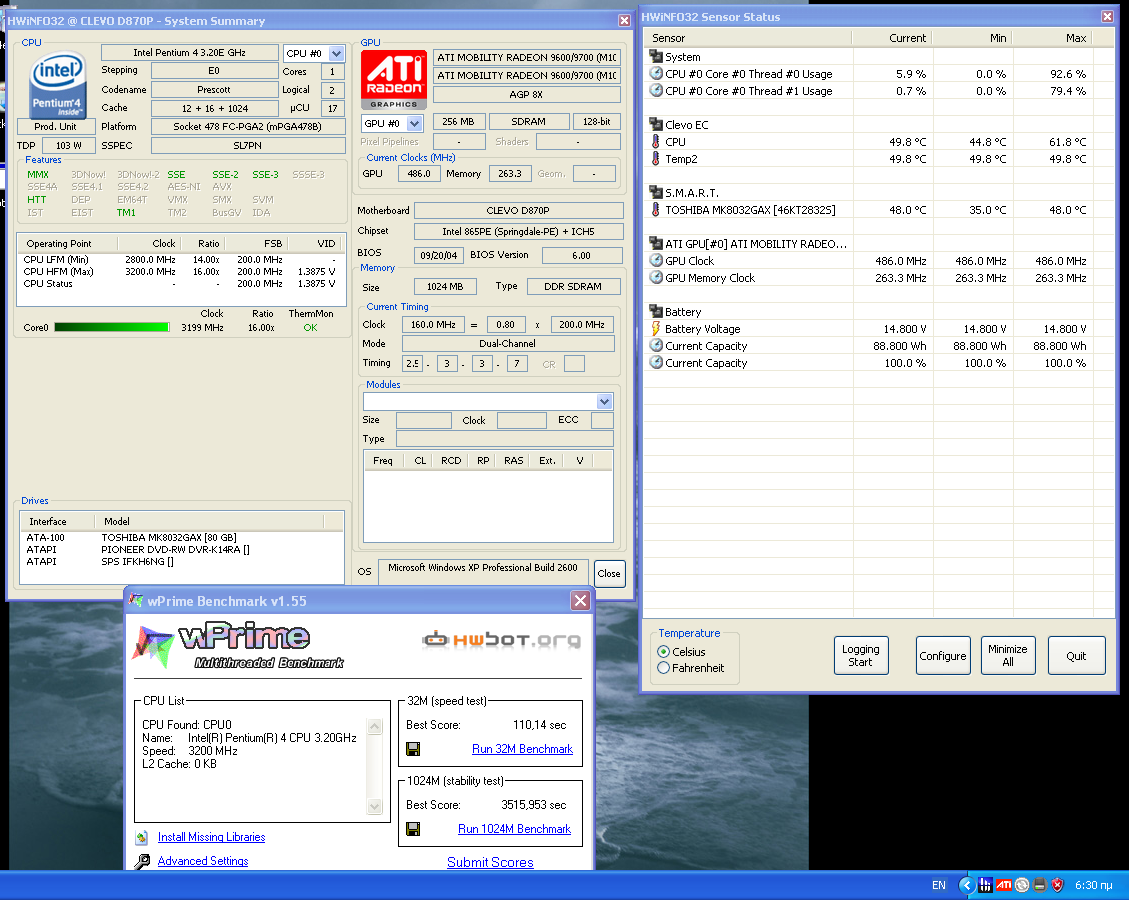
Task: Run the 32M Benchmark
Action: pos(523,749)
